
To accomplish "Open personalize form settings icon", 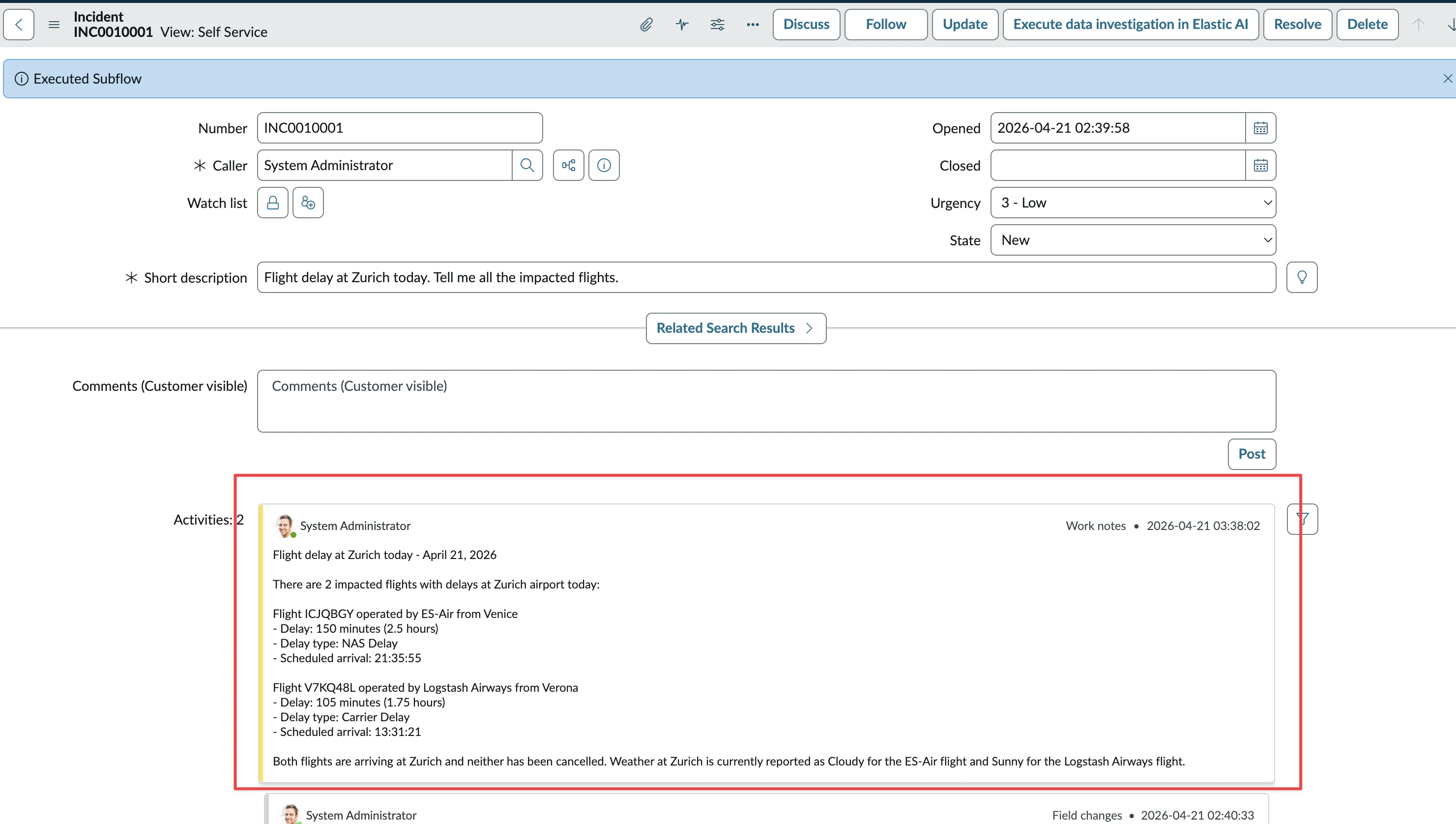I will (x=717, y=24).
